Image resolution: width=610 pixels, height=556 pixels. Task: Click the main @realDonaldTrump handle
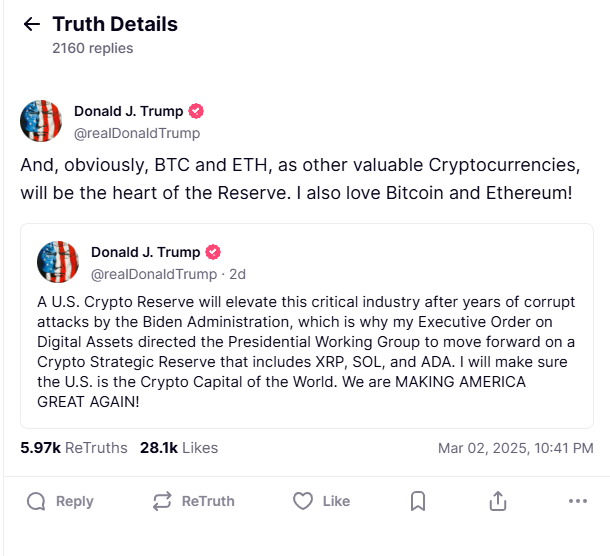(x=137, y=133)
